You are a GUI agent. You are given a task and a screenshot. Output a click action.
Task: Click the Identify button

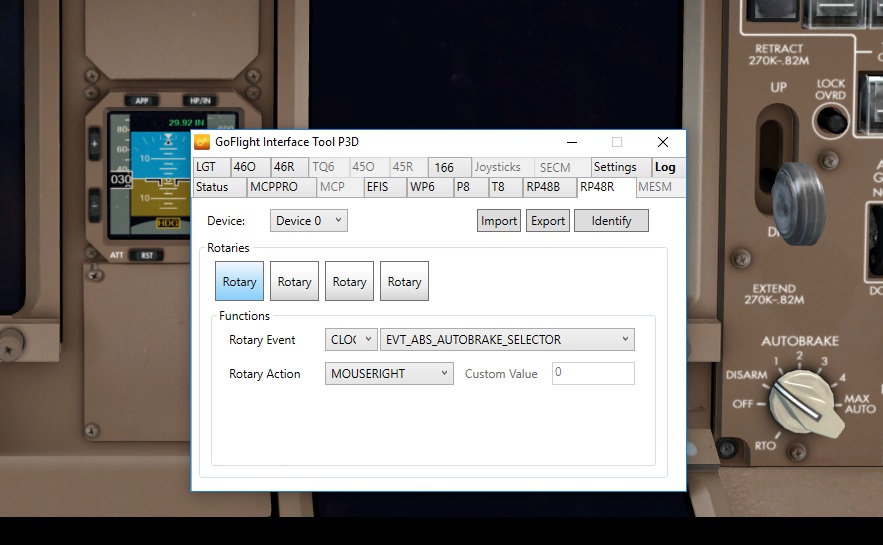pos(611,221)
